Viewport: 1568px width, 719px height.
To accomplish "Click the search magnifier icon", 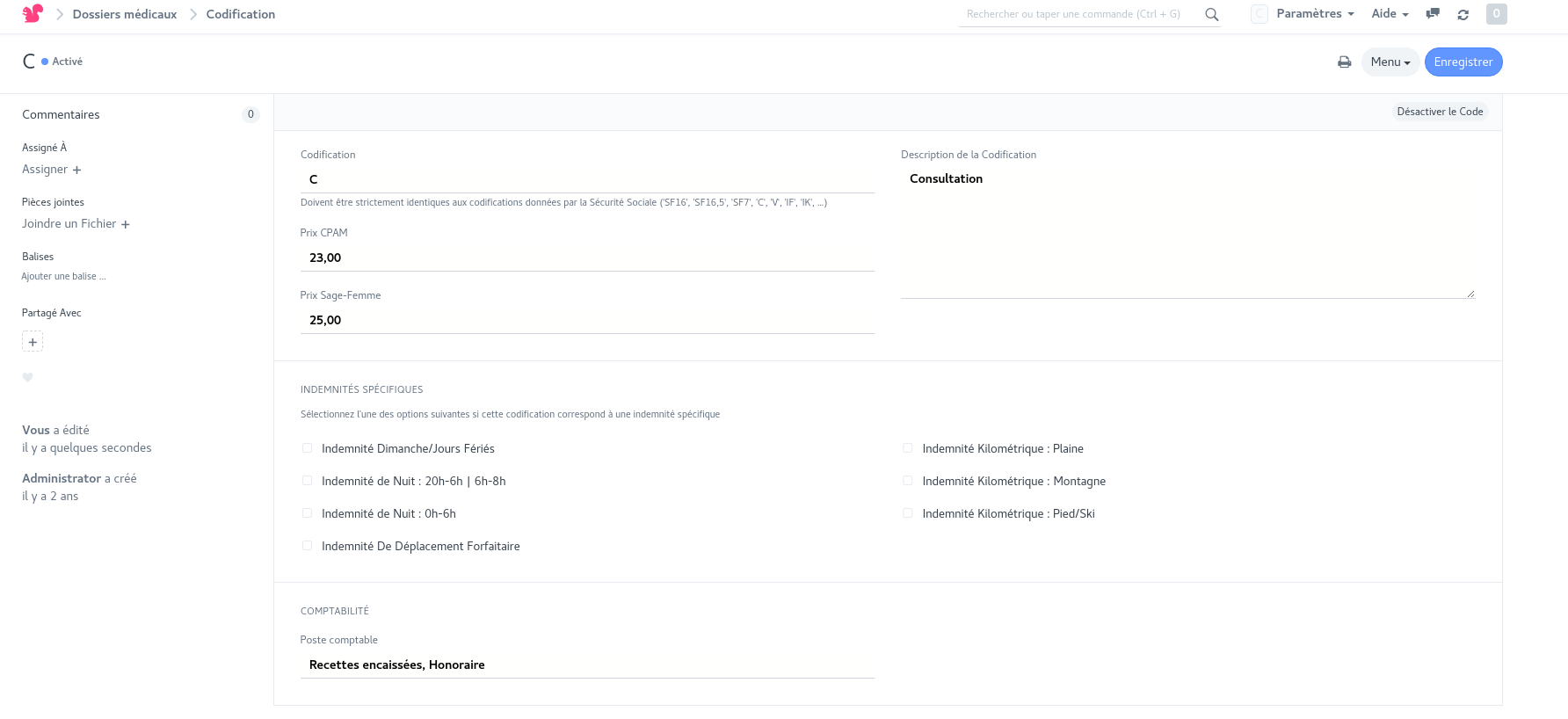I will coord(1211,14).
